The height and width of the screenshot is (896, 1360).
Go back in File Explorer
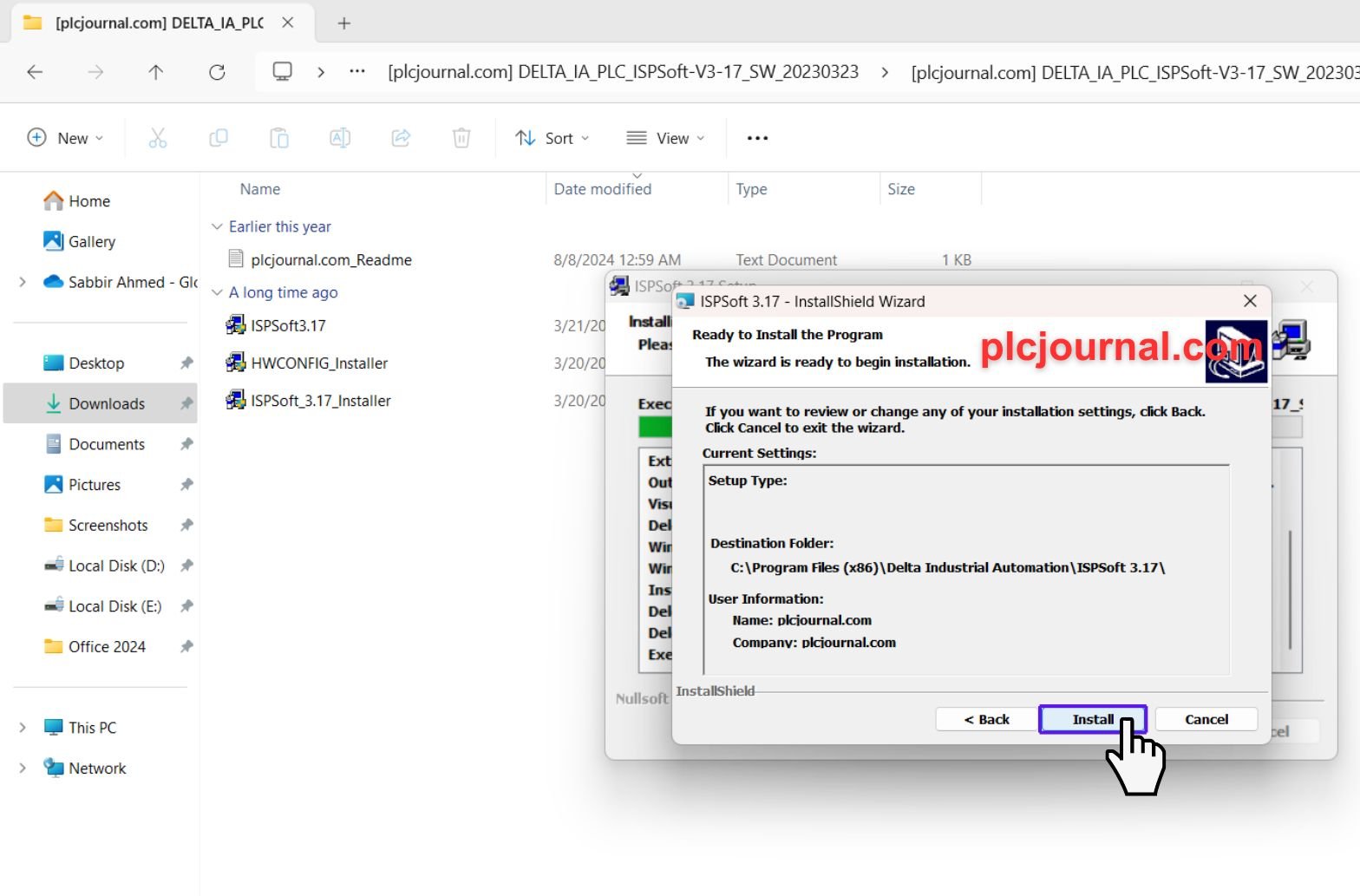[35, 72]
